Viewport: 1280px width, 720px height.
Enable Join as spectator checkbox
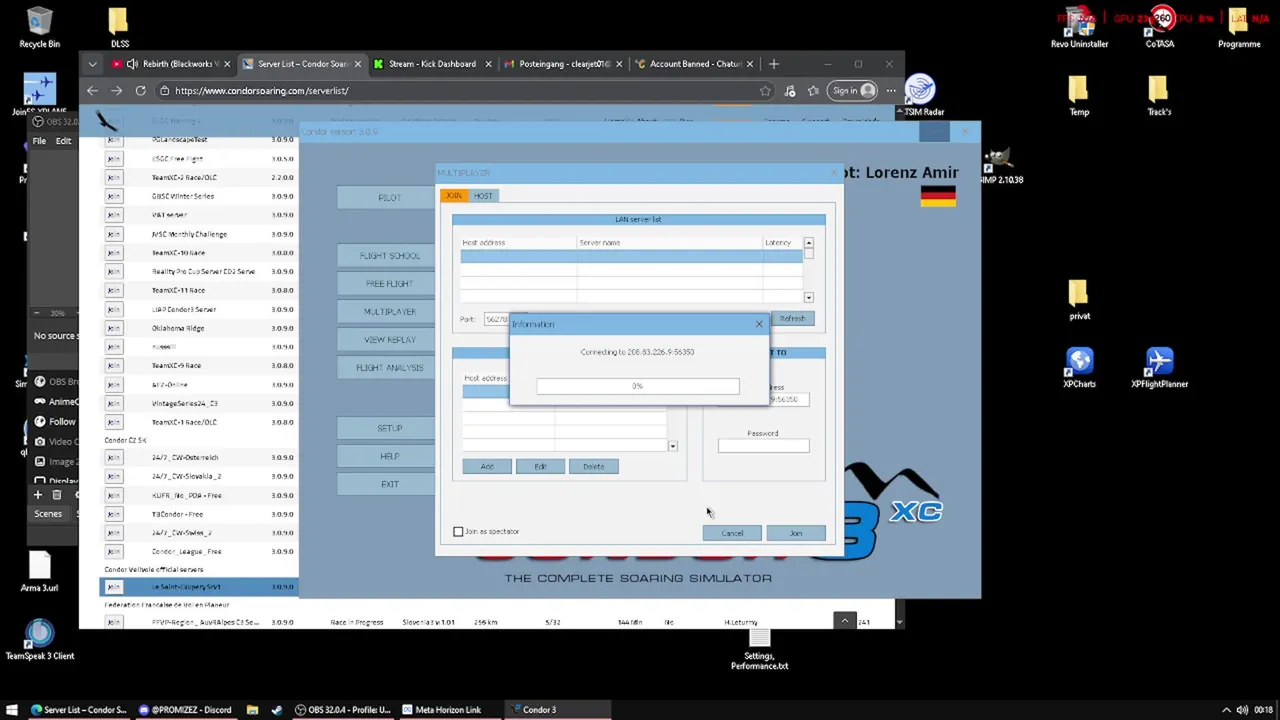(x=458, y=532)
